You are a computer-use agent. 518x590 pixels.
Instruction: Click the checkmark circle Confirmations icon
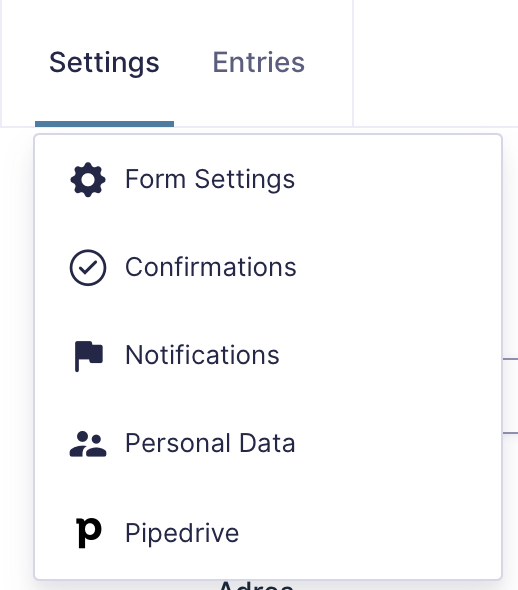point(88,268)
